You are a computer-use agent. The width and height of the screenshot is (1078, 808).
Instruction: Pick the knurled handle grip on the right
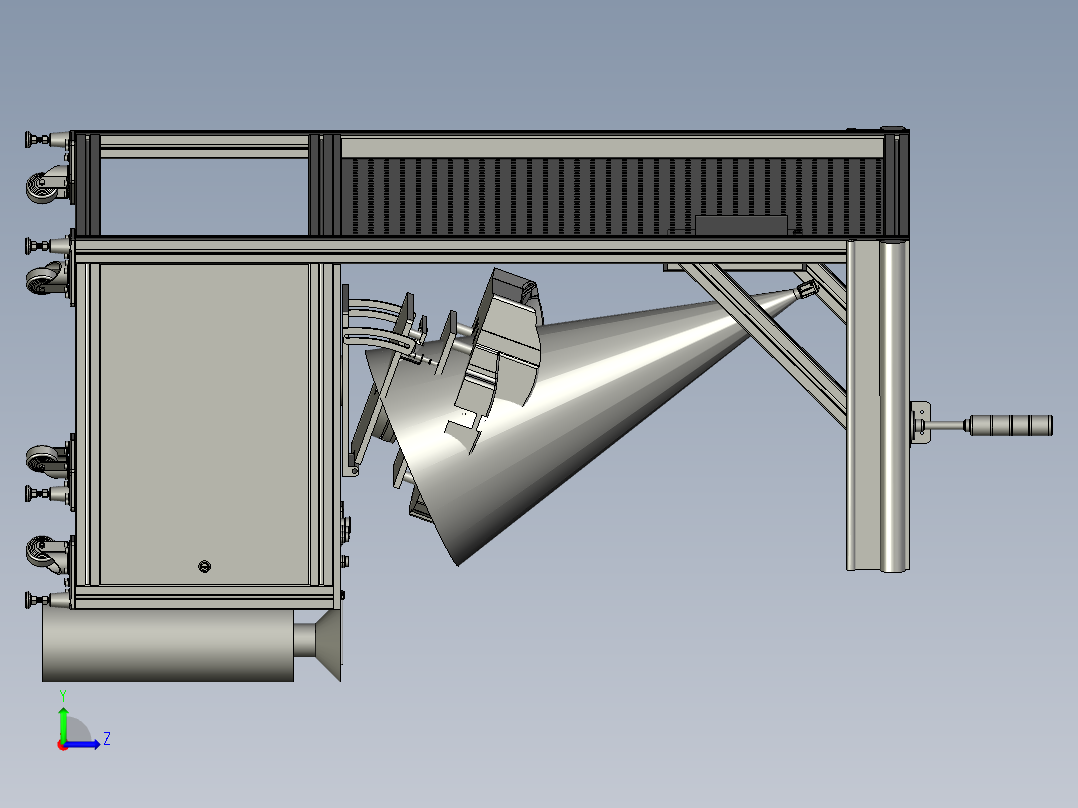pyautogui.click(x=1011, y=425)
